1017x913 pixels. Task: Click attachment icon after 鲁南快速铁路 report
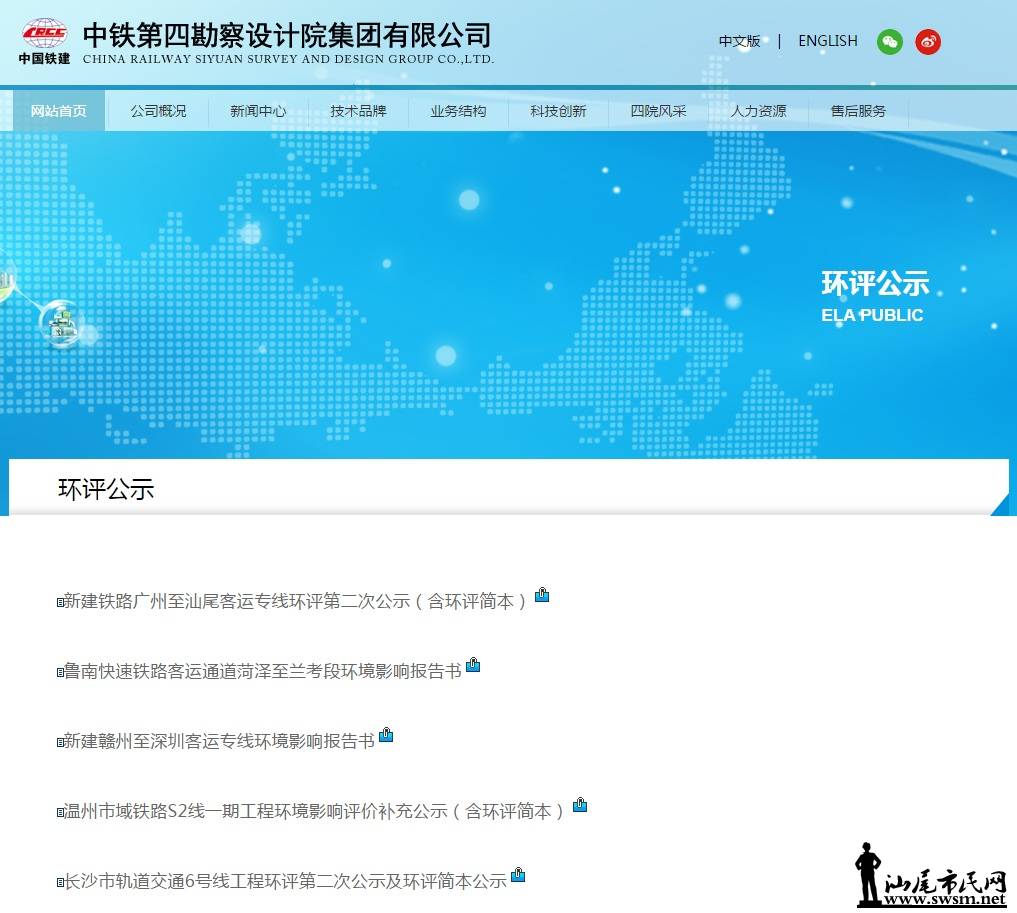[x=473, y=665]
